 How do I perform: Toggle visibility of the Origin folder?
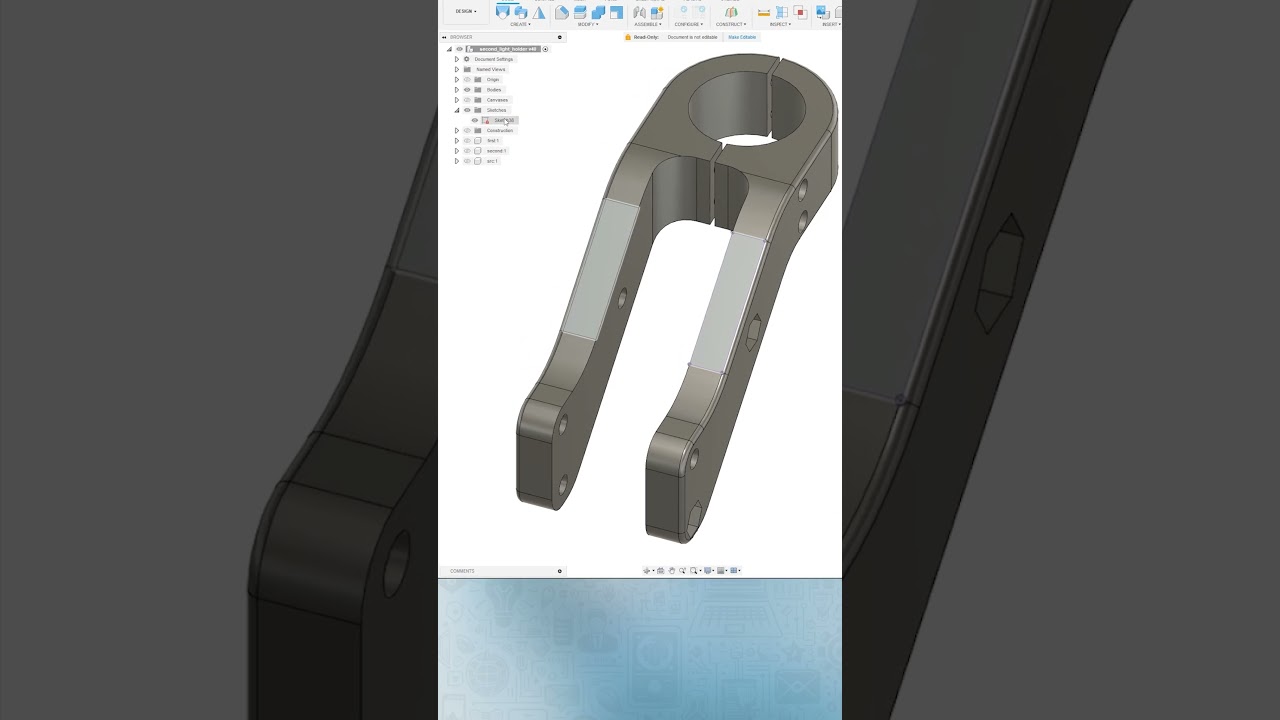pos(467,79)
